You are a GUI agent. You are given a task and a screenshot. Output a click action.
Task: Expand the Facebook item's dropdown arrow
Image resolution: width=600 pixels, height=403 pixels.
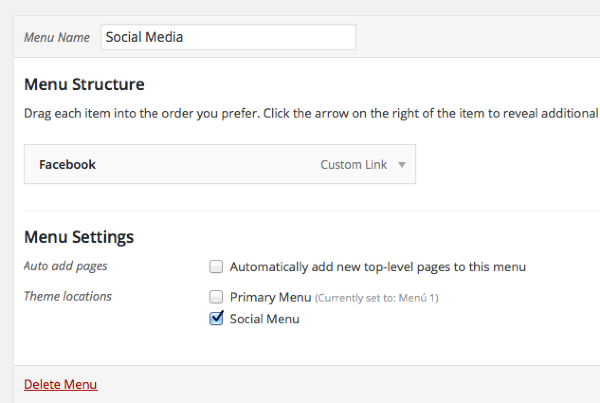click(401, 165)
